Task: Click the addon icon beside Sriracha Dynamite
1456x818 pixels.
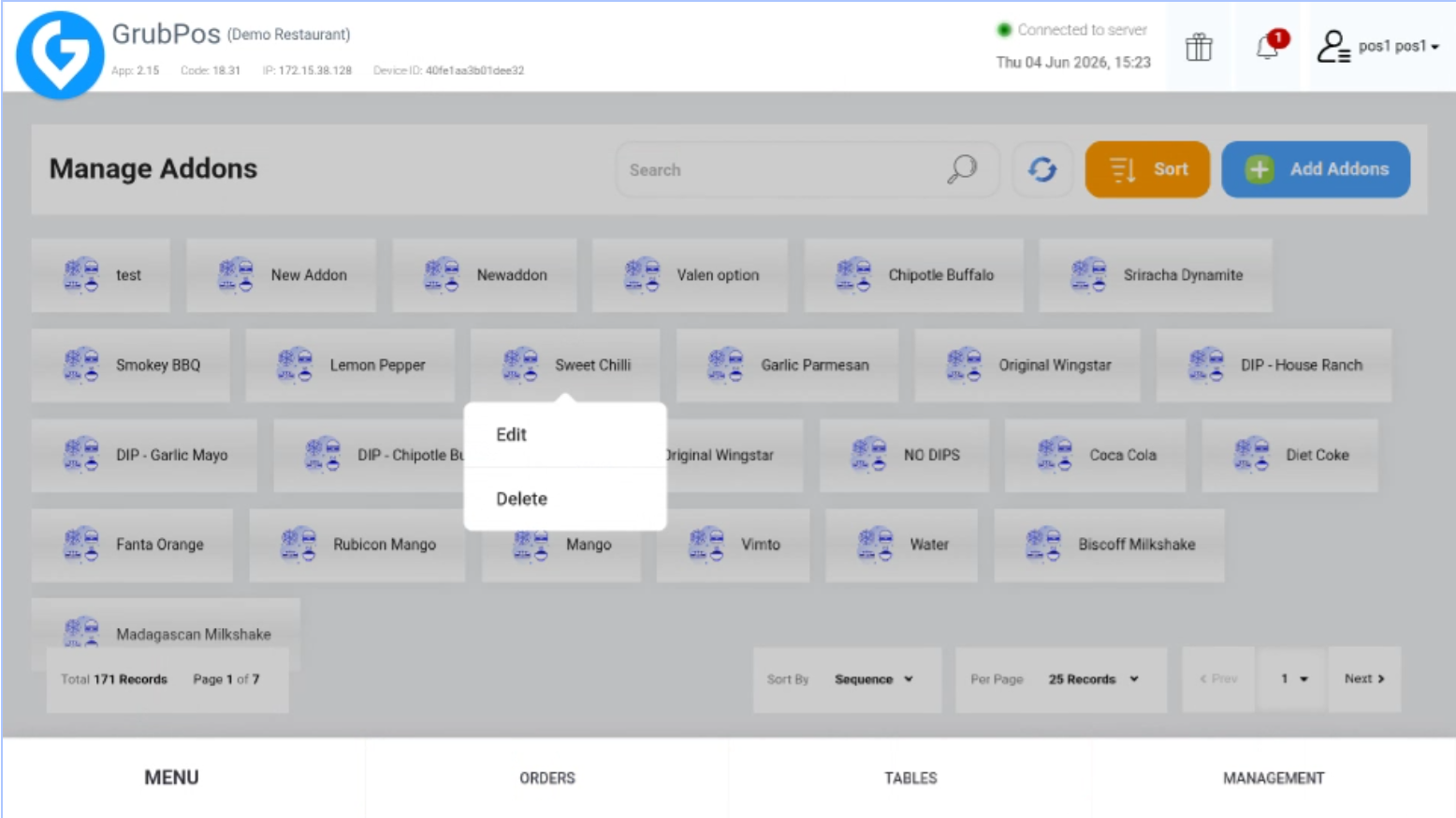Action: 1088,275
